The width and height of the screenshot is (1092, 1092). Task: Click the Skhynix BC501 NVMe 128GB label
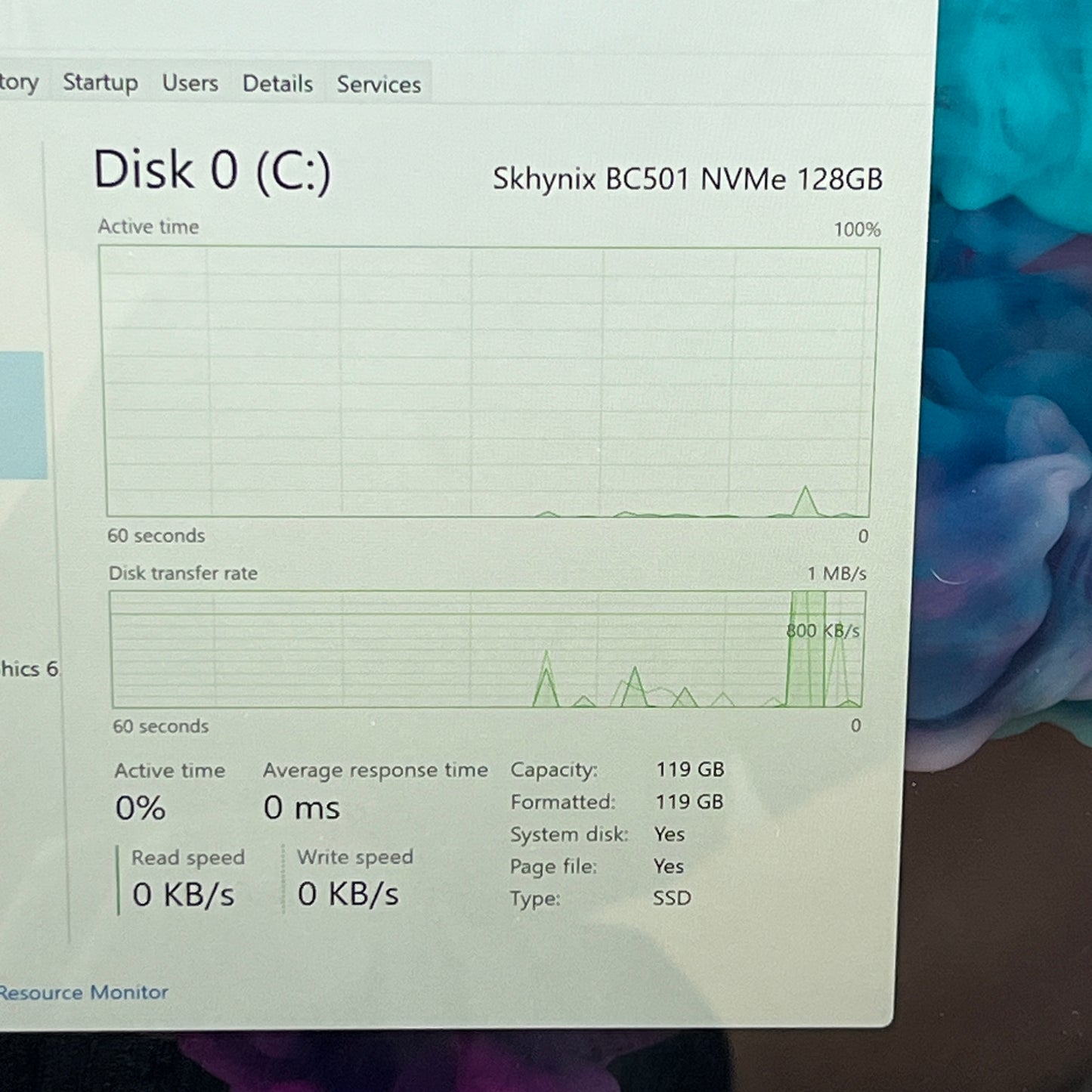(688, 179)
